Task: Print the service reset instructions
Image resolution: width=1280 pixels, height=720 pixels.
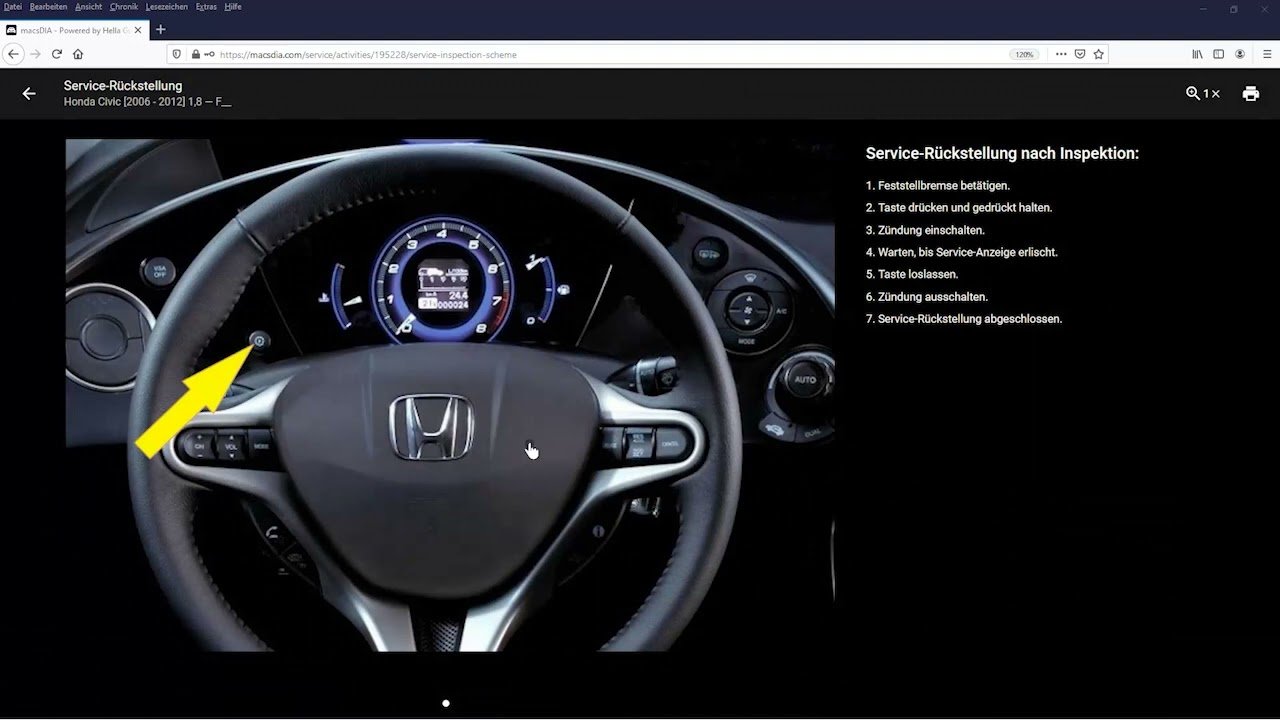Action: (1250, 93)
